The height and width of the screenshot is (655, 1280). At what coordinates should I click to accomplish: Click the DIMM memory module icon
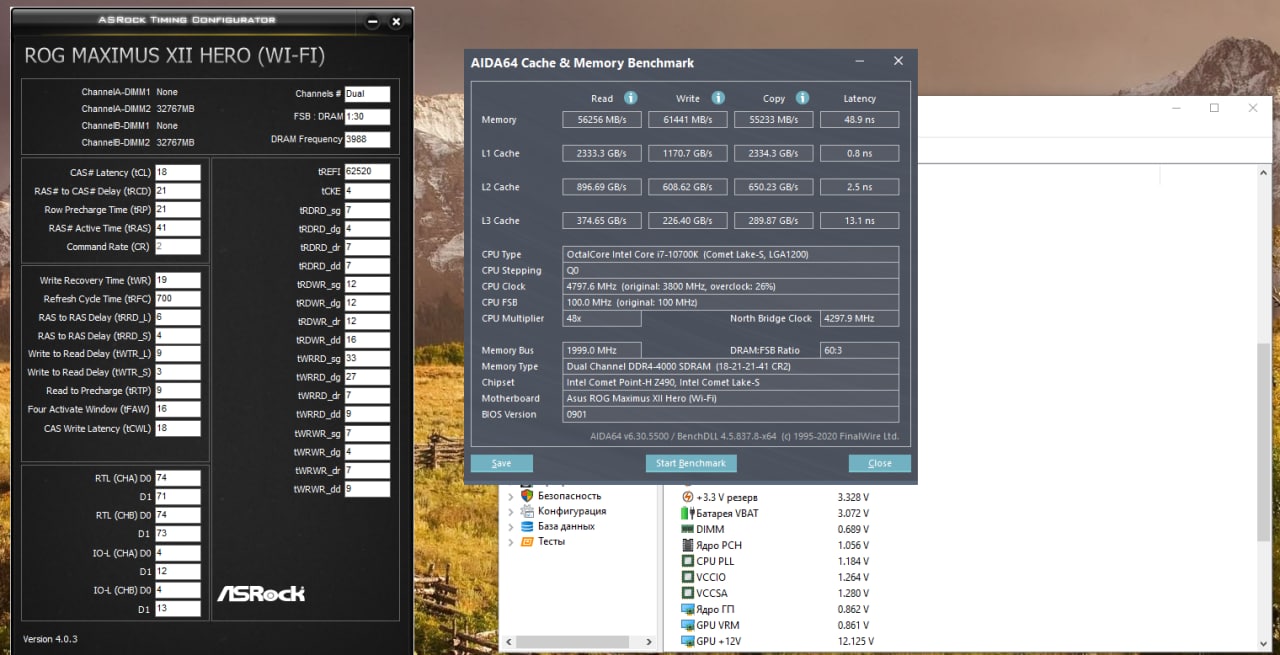pyautogui.click(x=688, y=529)
